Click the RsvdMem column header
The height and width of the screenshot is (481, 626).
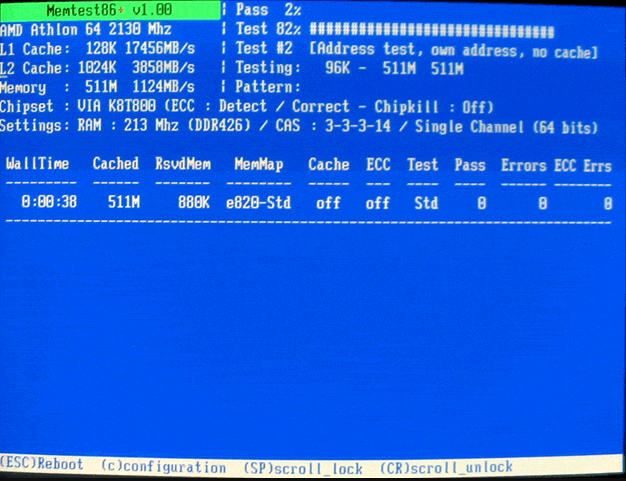[183, 164]
